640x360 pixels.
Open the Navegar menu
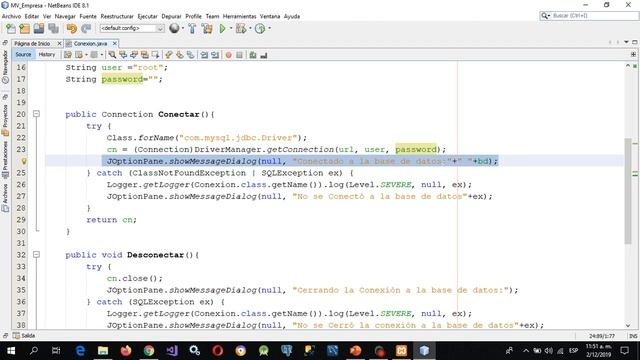coord(65,16)
